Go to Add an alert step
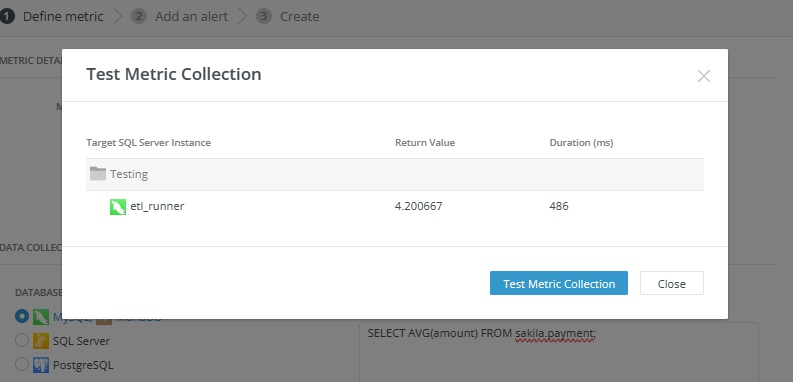Viewport: 793px width, 382px height. pos(191,16)
